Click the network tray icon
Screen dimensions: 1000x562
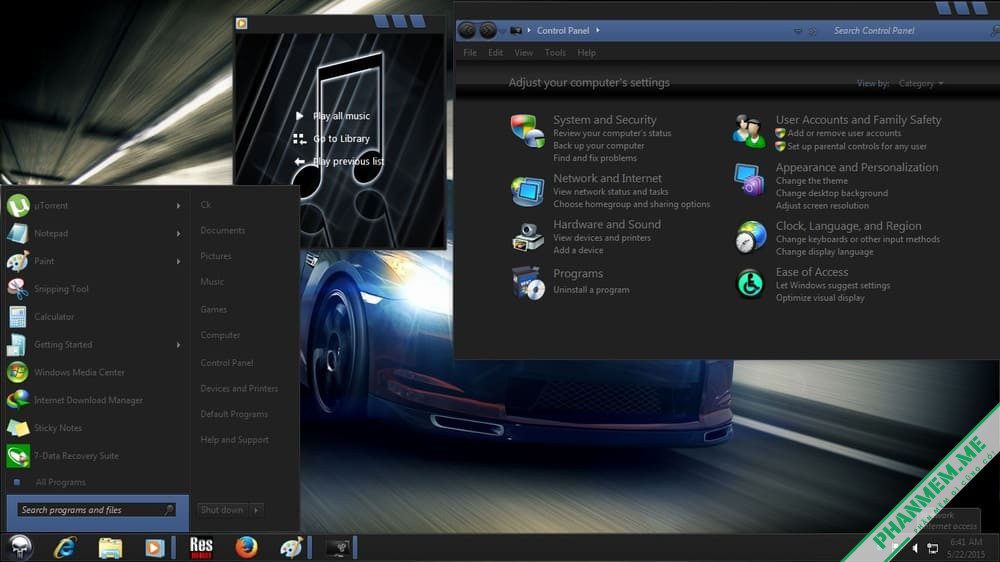(932, 548)
